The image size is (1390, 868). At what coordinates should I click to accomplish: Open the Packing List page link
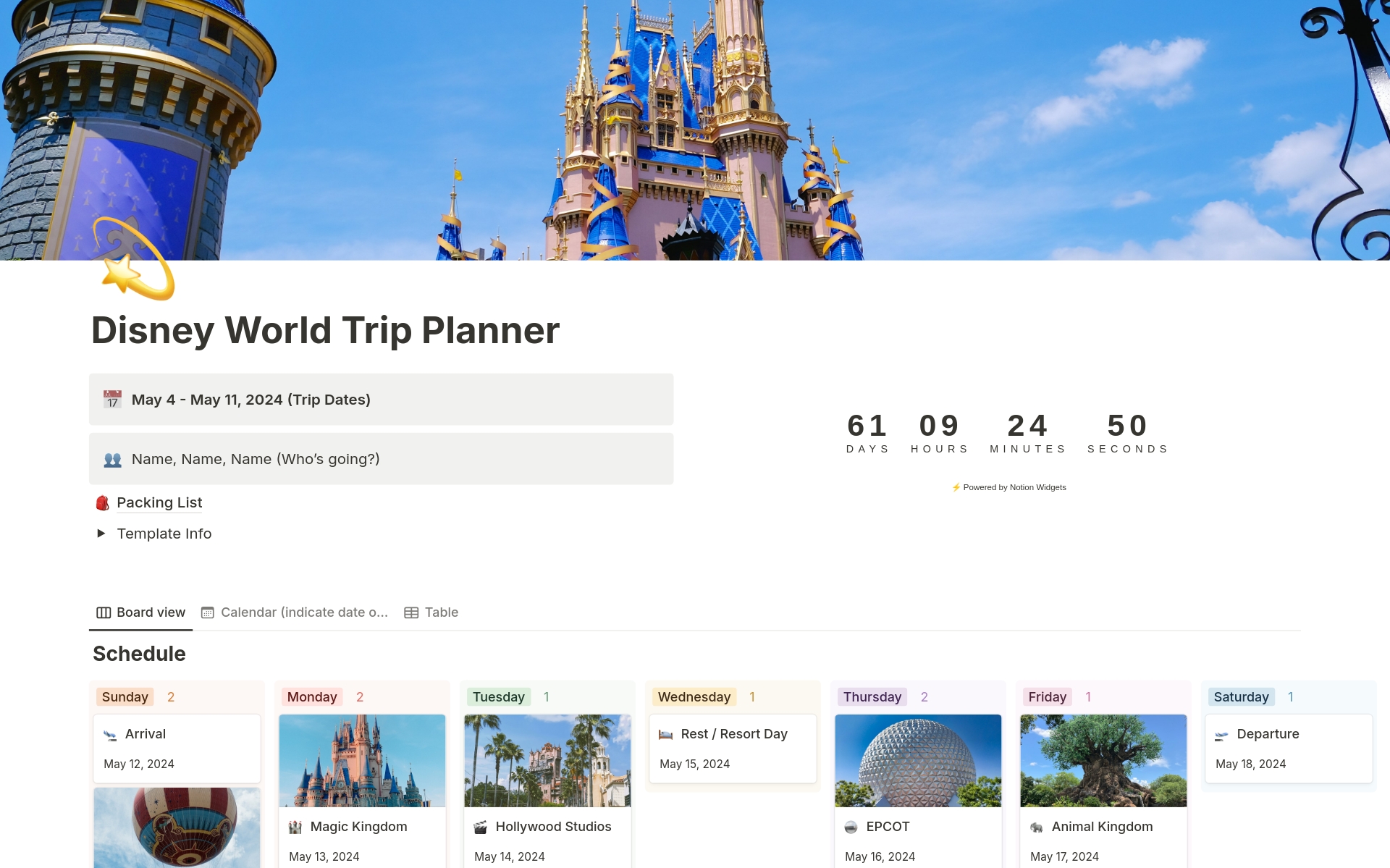coord(159,503)
